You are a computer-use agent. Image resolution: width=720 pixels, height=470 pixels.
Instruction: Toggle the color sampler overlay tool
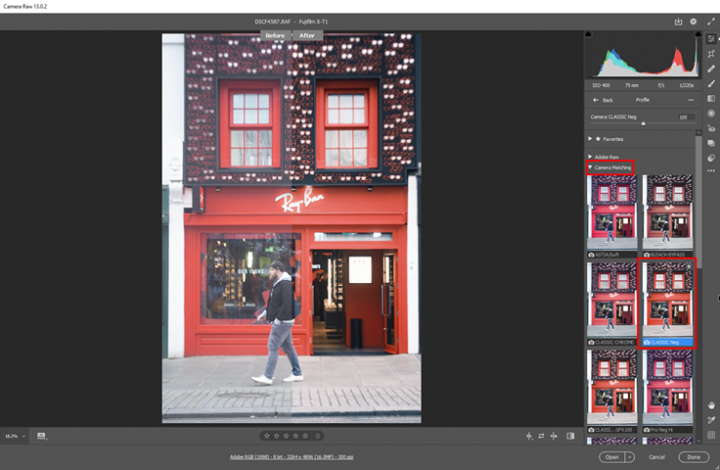(711, 420)
